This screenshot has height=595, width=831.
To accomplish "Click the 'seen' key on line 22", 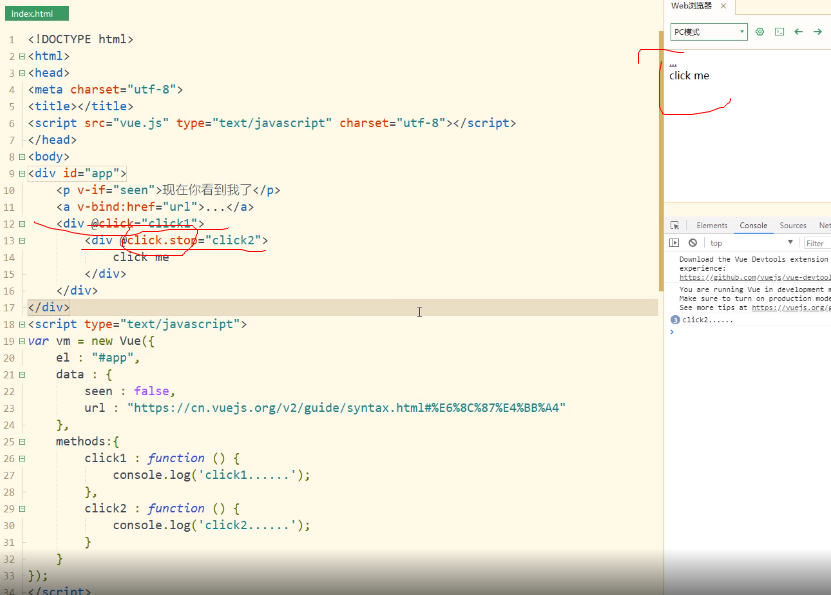I will [99, 391].
